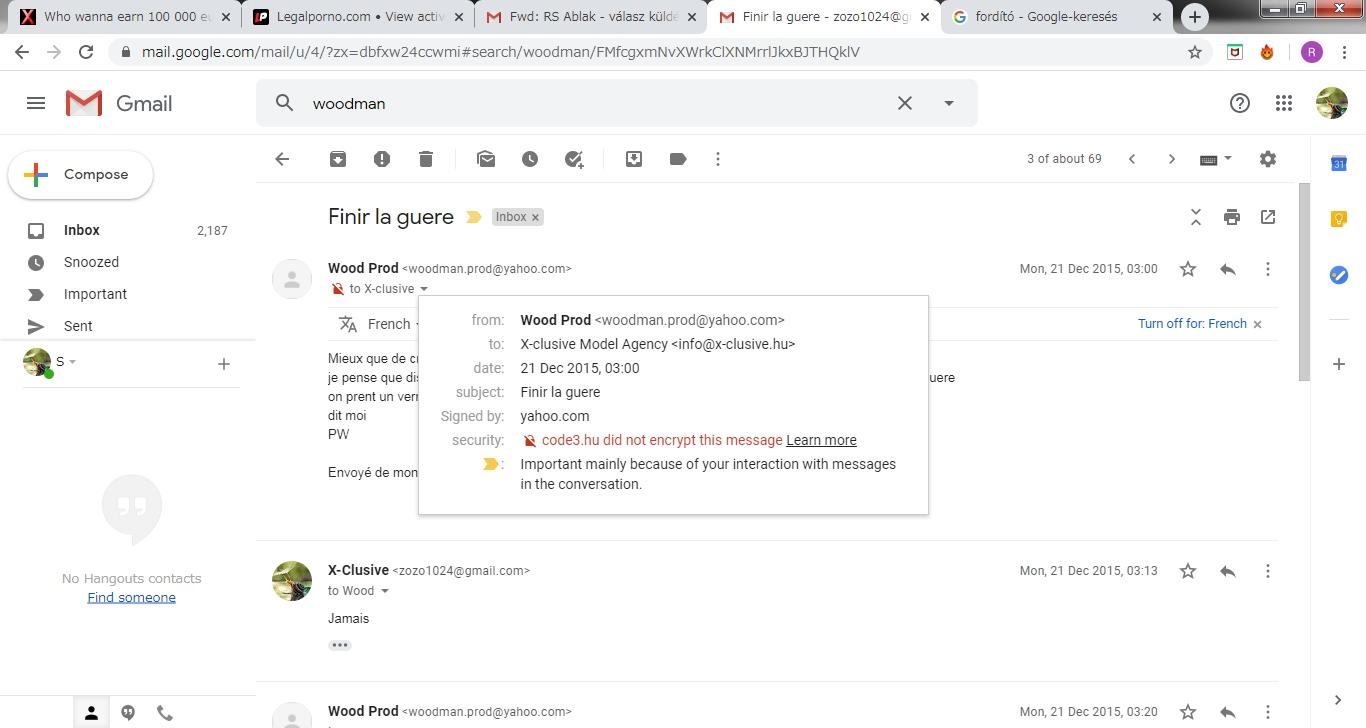Star the X-Clusive message at 03:13
Image resolution: width=1366 pixels, height=728 pixels.
1188,571
